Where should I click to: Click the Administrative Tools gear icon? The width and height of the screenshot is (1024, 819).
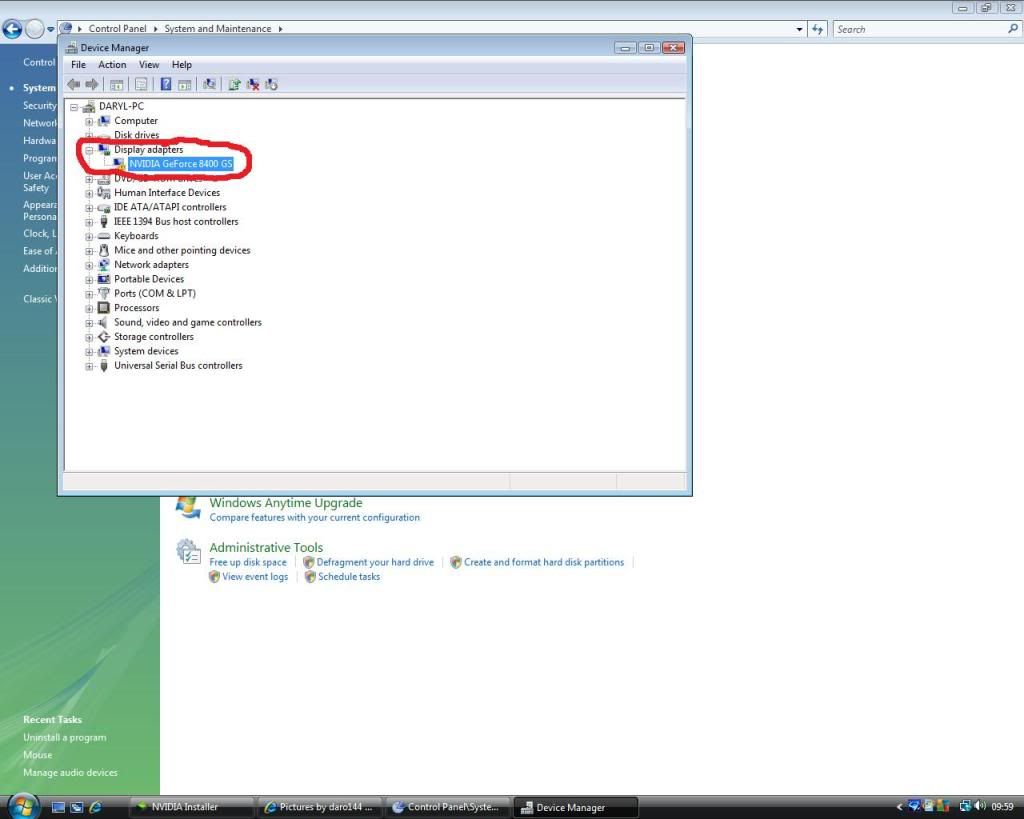click(x=189, y=552)
